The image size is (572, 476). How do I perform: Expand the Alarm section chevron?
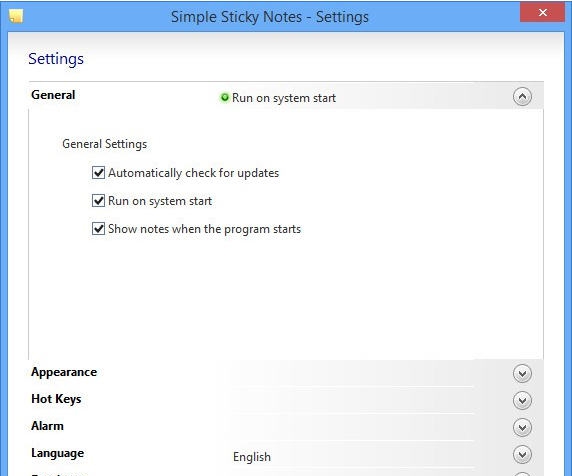522,427
